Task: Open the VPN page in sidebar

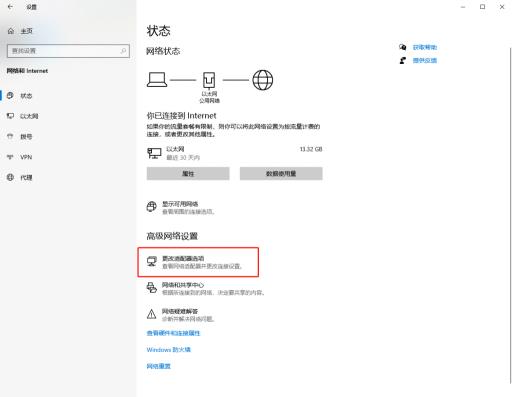Action: click(68, 157)
